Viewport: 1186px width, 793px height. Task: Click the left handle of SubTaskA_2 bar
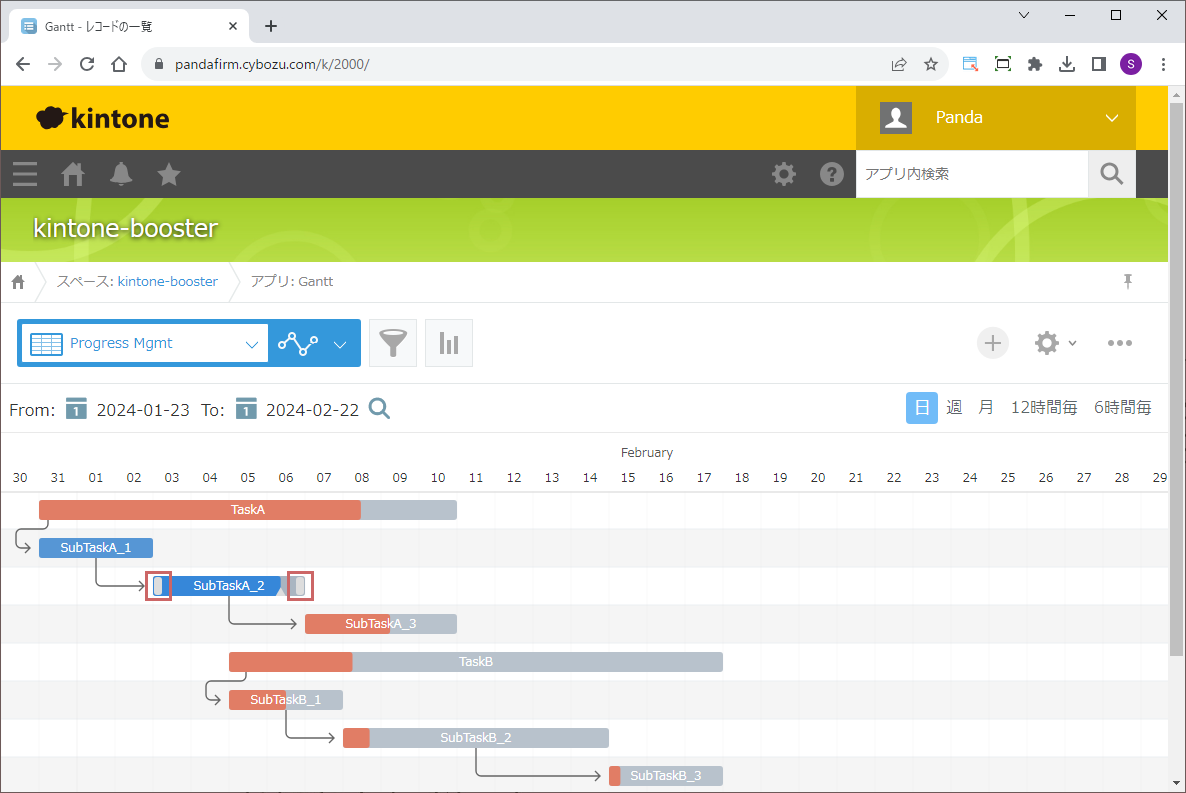pyautogui.click(x=159, y=586)
